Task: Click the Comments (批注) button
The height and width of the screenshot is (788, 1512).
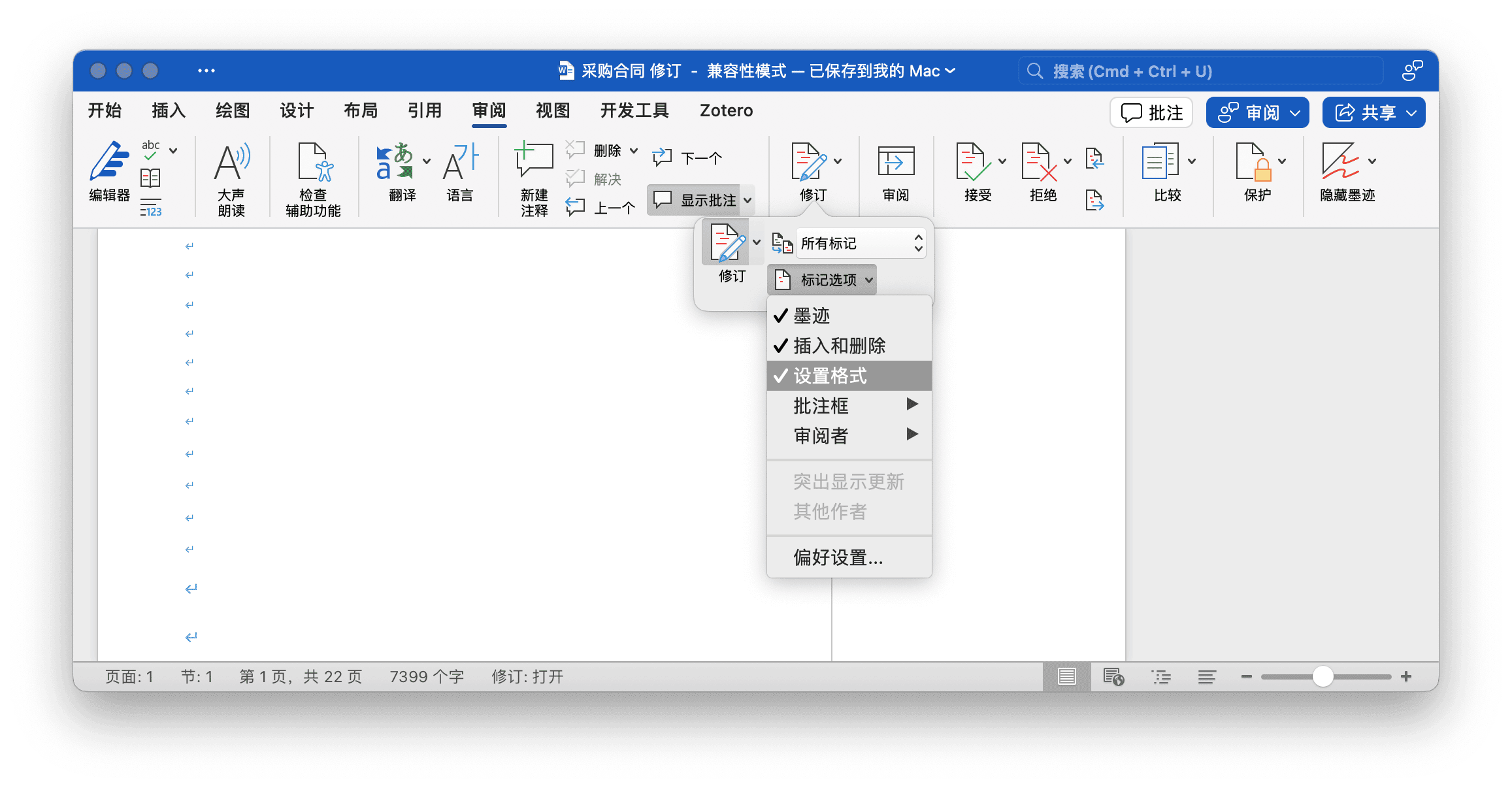Action: point(1151,112)
